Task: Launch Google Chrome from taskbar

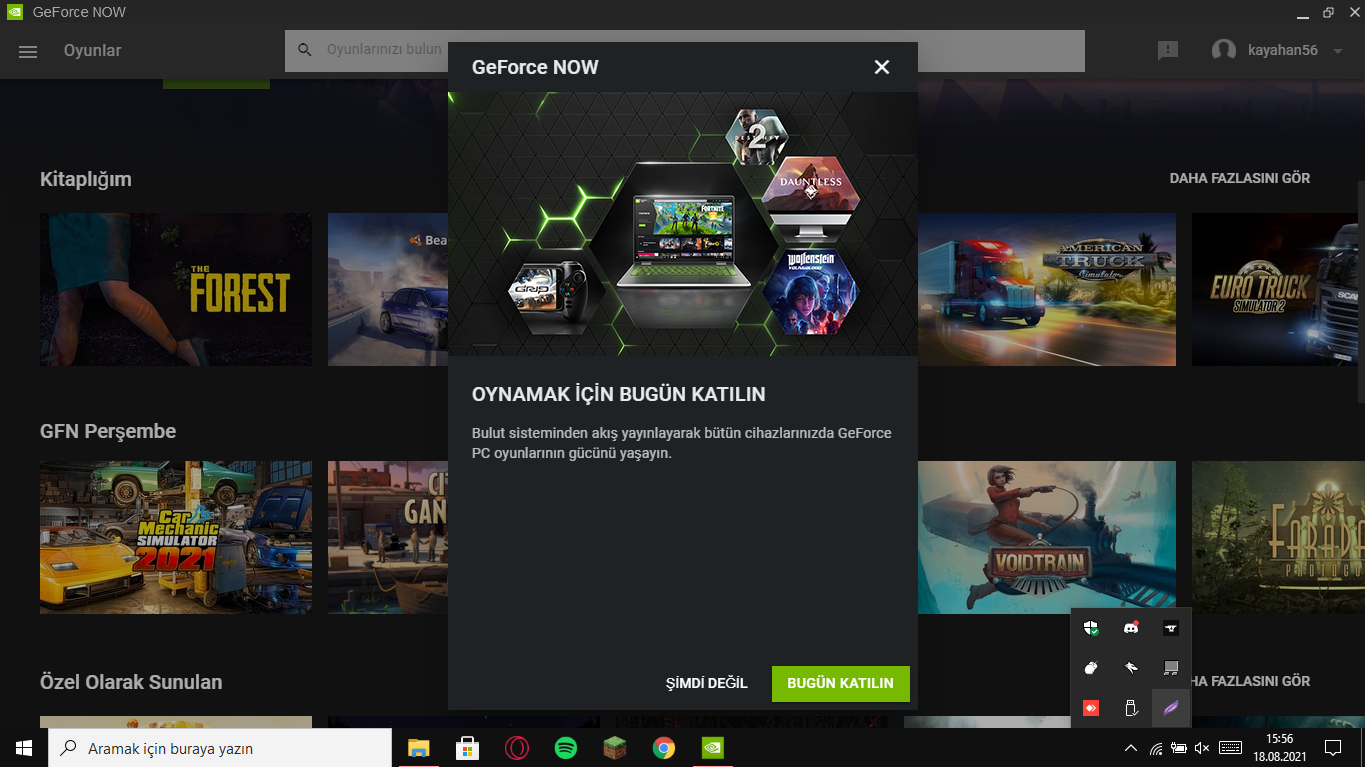Action: 663,748
